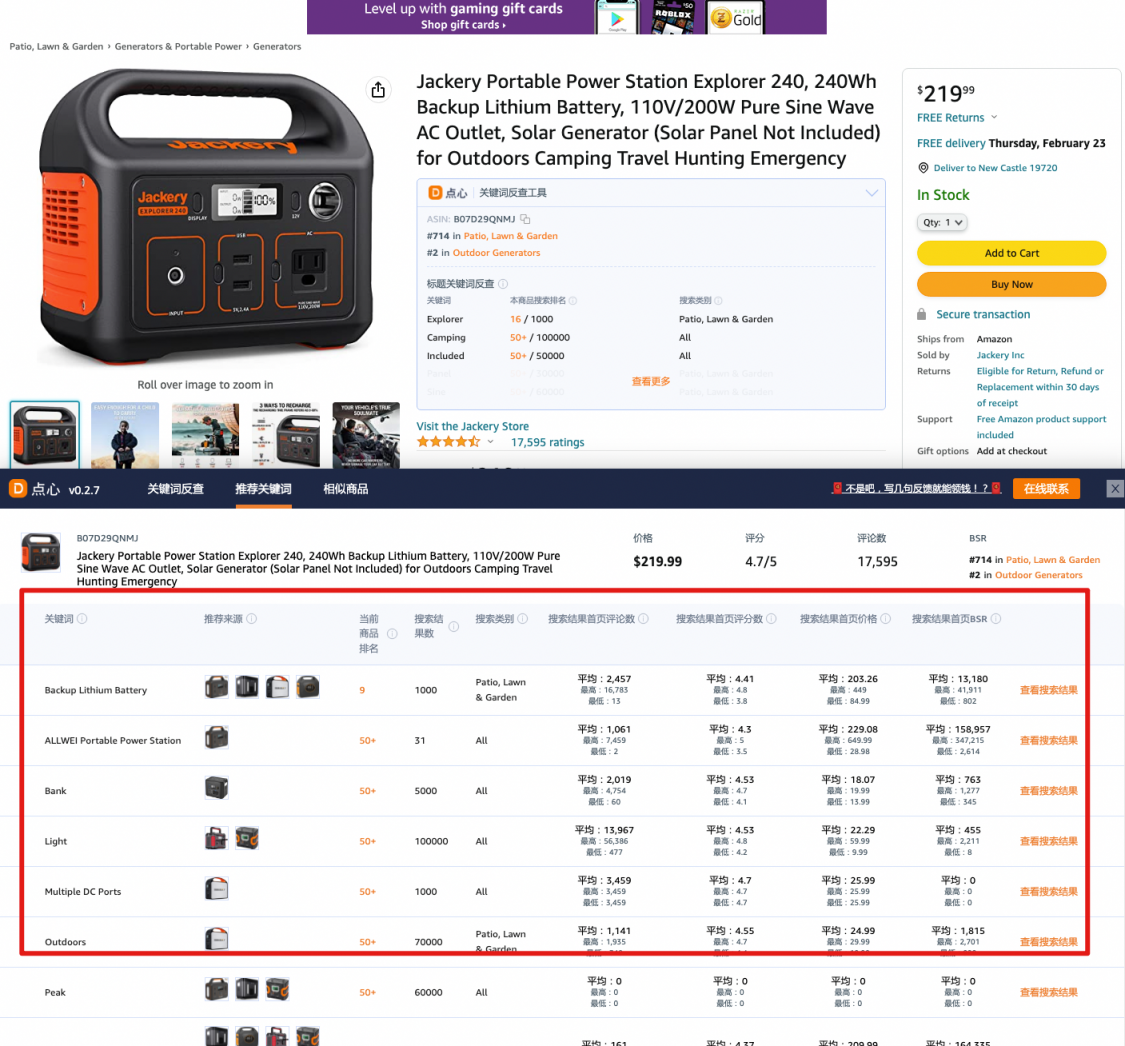Expand the star ratings dropdown arrow
Image resolution: width=1125 pixels, height=1046 pixels.
pos(491,442)
